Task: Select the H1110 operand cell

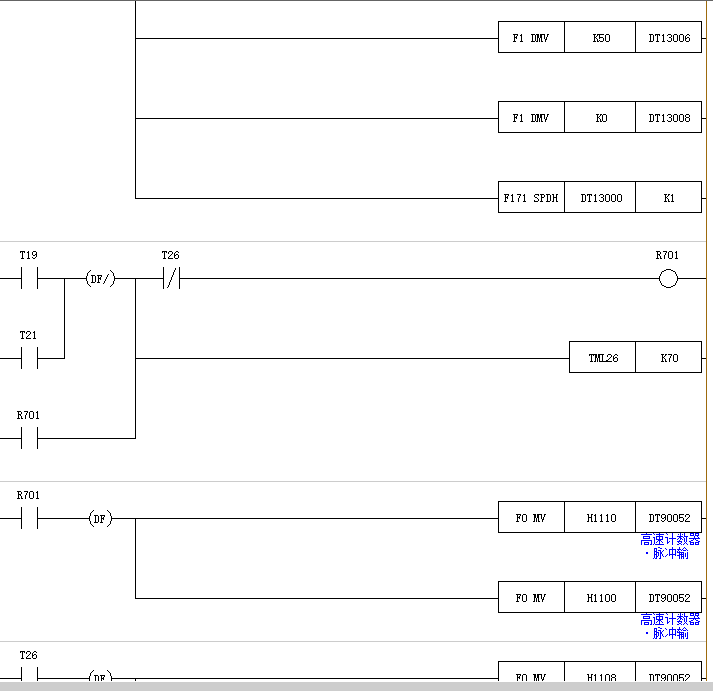Action: pyautogui.click(x=600, y=518)
